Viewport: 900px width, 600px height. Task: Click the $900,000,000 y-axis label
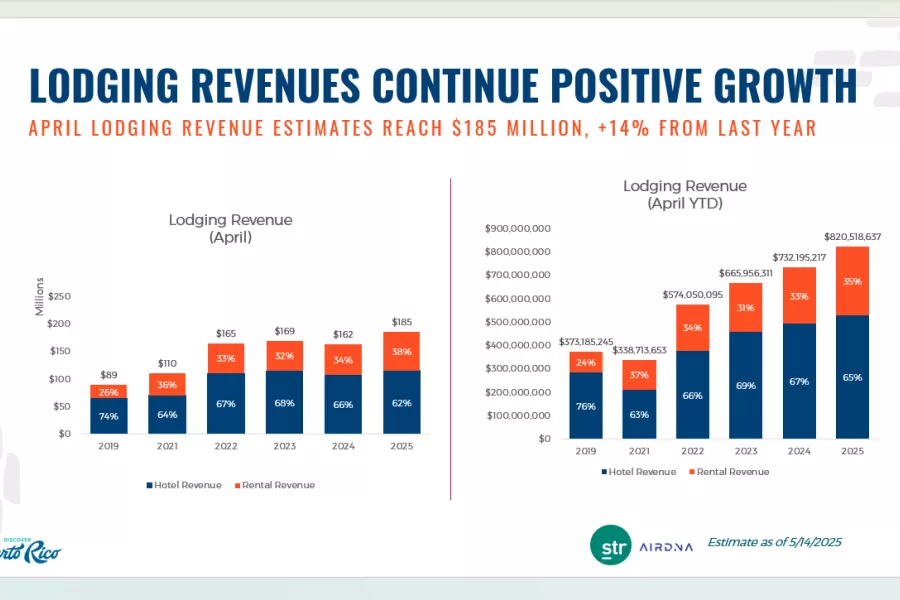click(x=518, y=229)
